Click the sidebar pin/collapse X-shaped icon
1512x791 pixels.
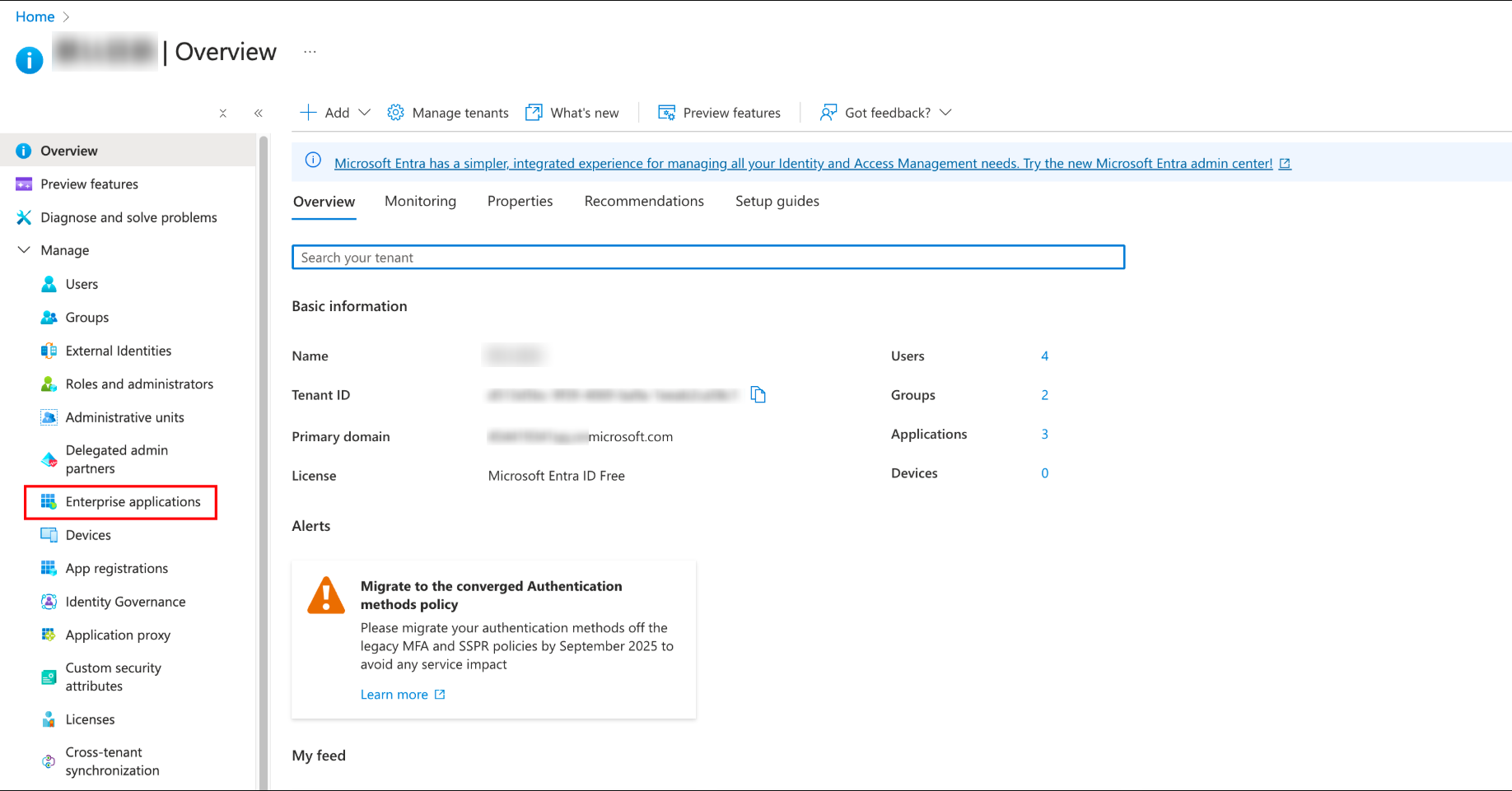coord(222,114)
